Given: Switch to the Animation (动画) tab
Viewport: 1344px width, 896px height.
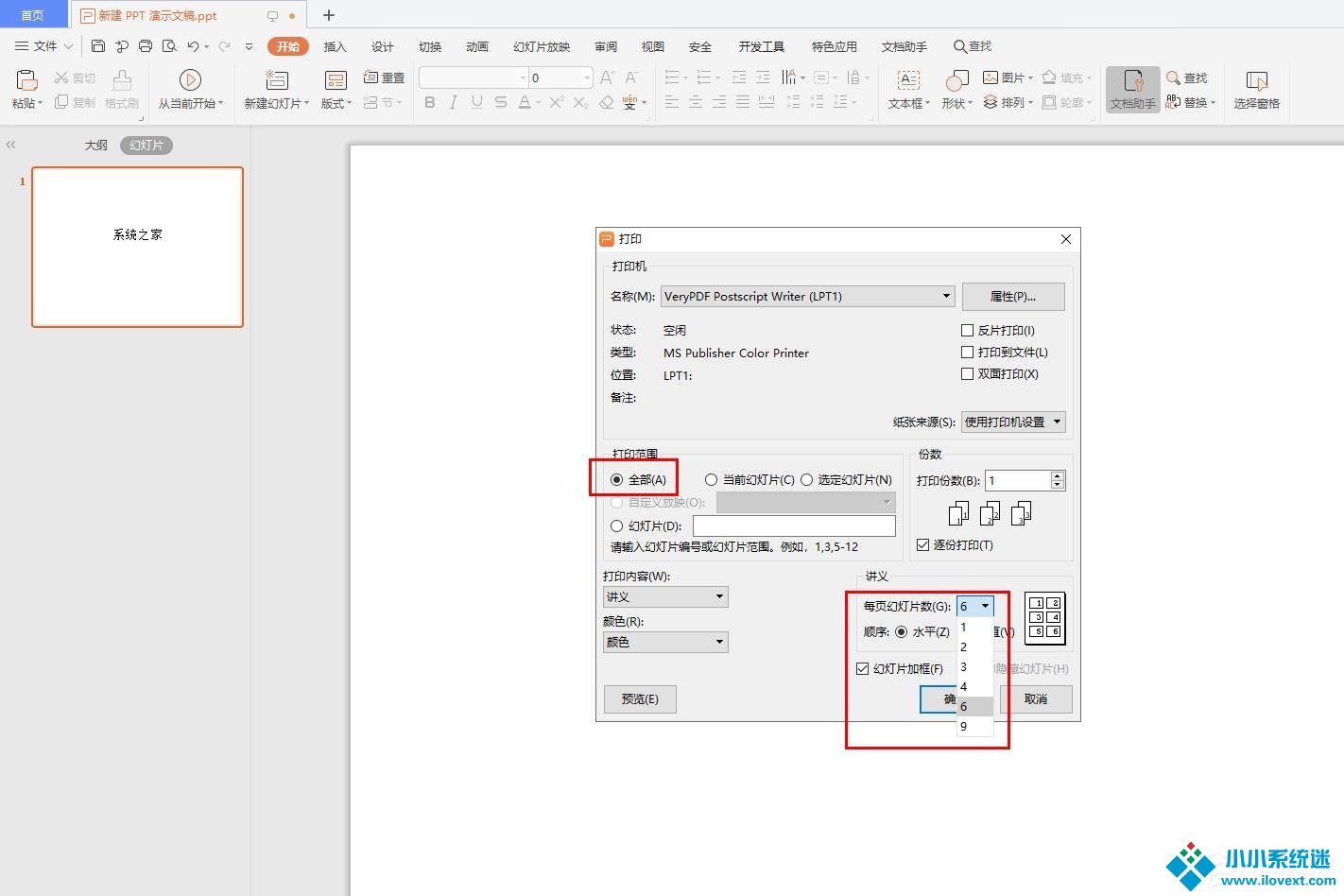Looking at the screenshot, I should pos(476,46).
